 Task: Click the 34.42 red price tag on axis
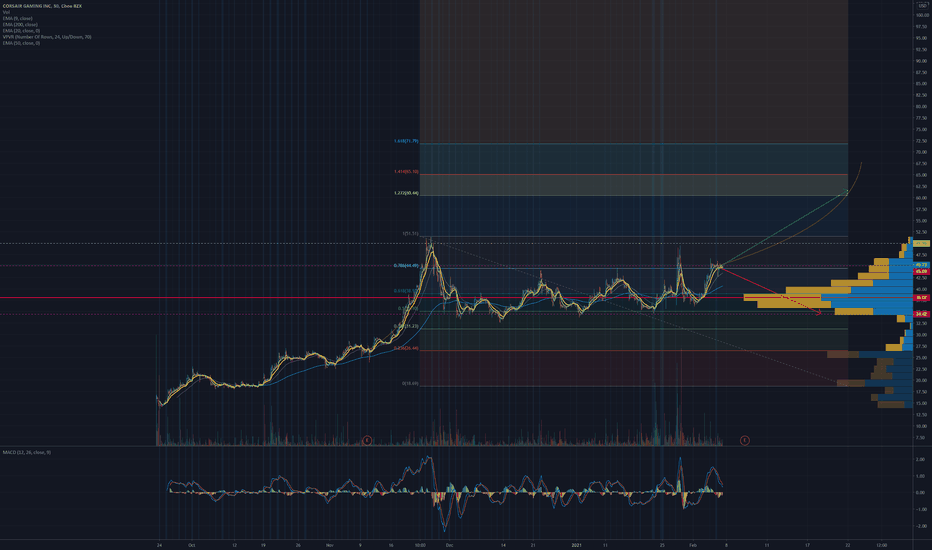click(x=921, y=314)
